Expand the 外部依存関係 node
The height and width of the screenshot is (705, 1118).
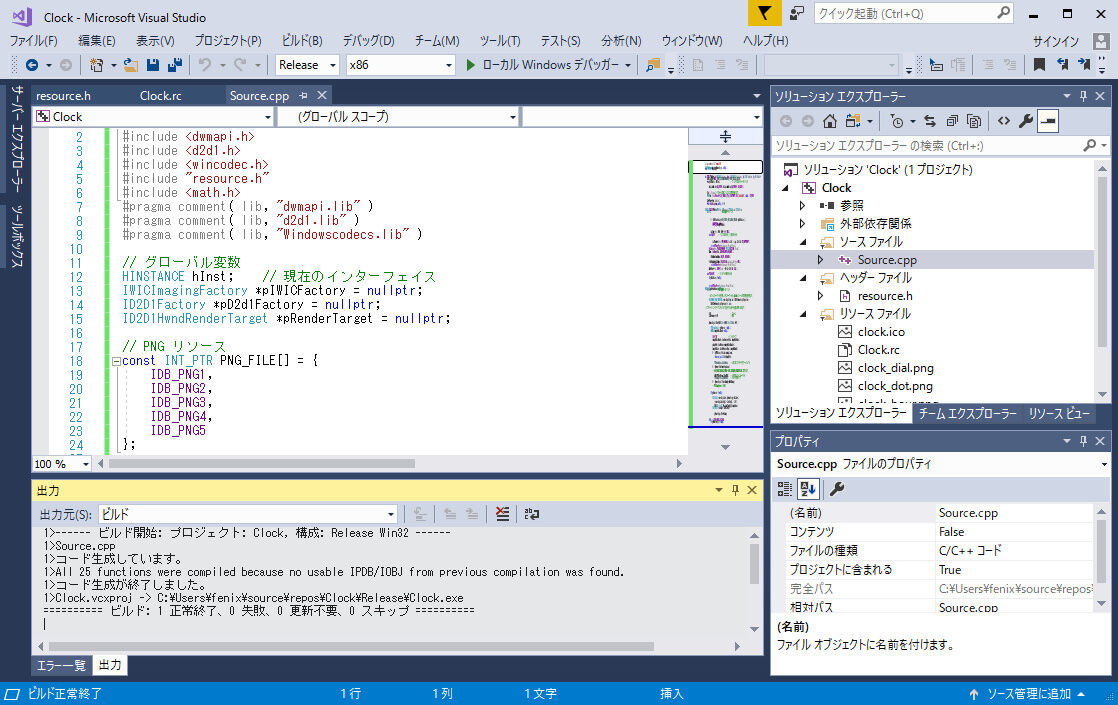803,224
